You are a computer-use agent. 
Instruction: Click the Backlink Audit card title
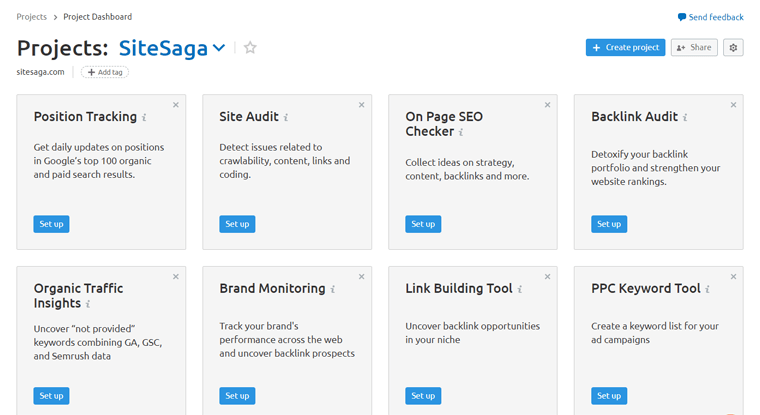point(634,117)
